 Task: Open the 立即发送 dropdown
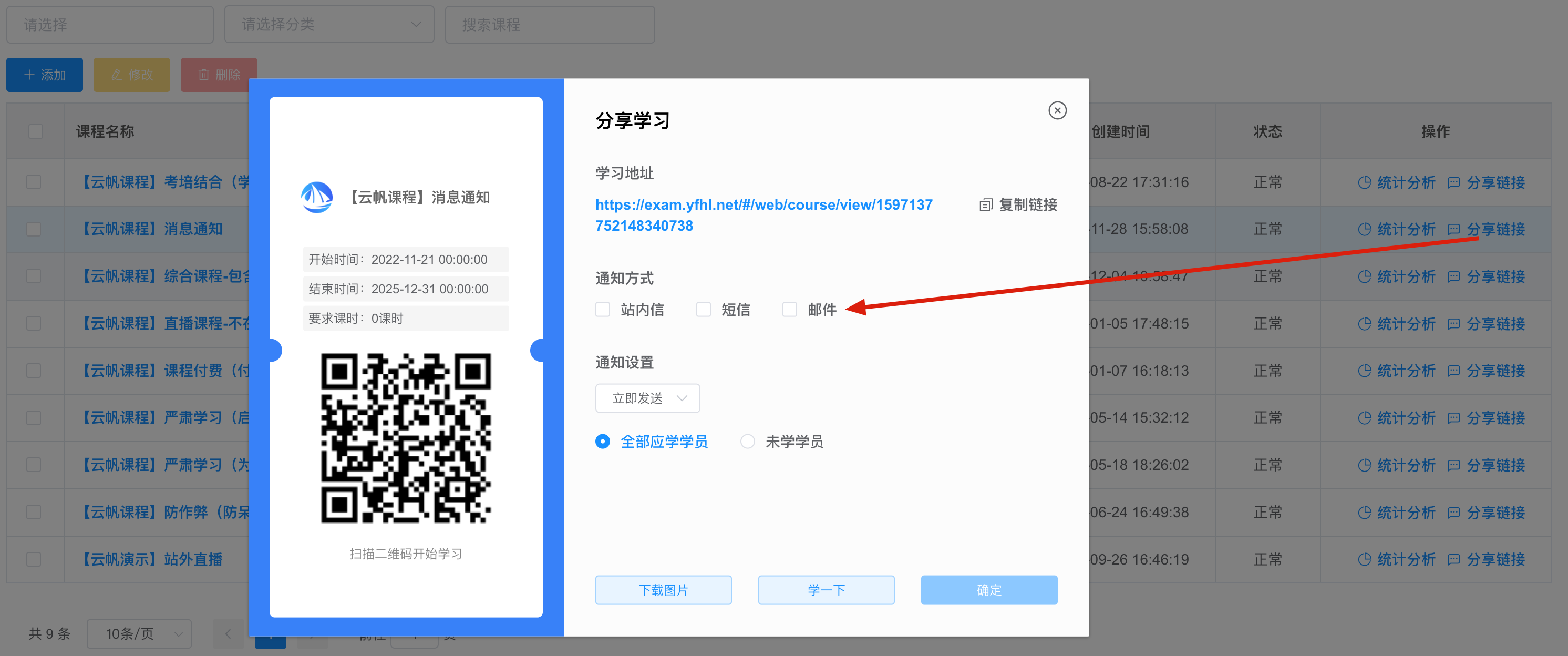coord(648,398)
